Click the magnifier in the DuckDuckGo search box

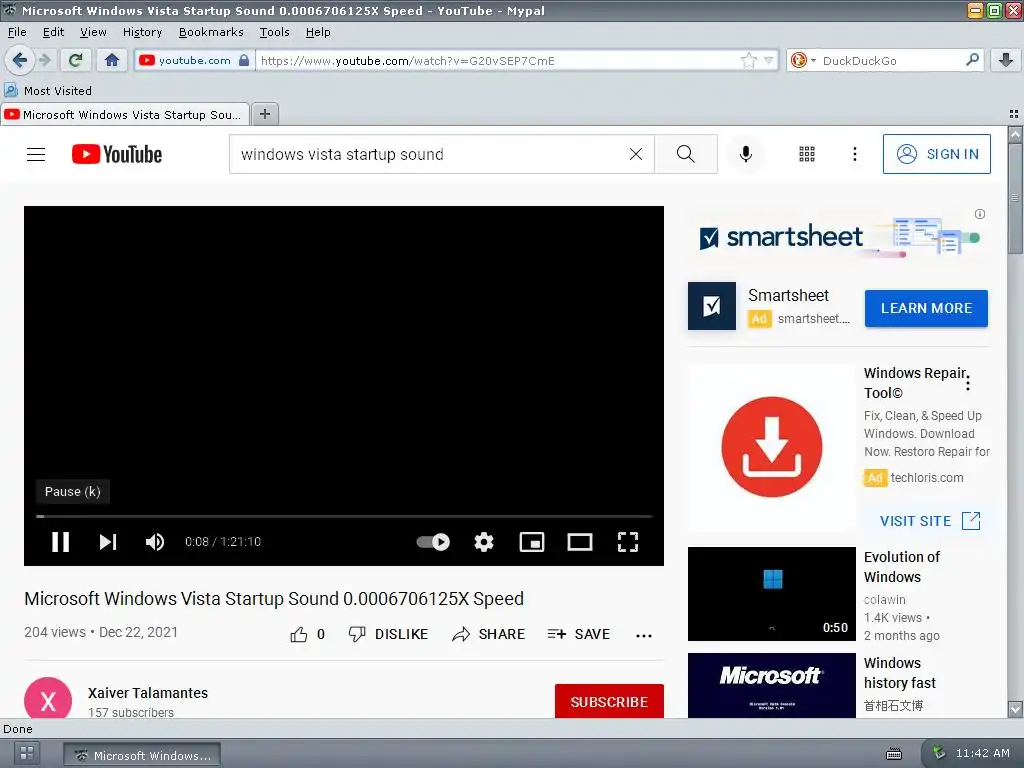(x=972, y=60)
